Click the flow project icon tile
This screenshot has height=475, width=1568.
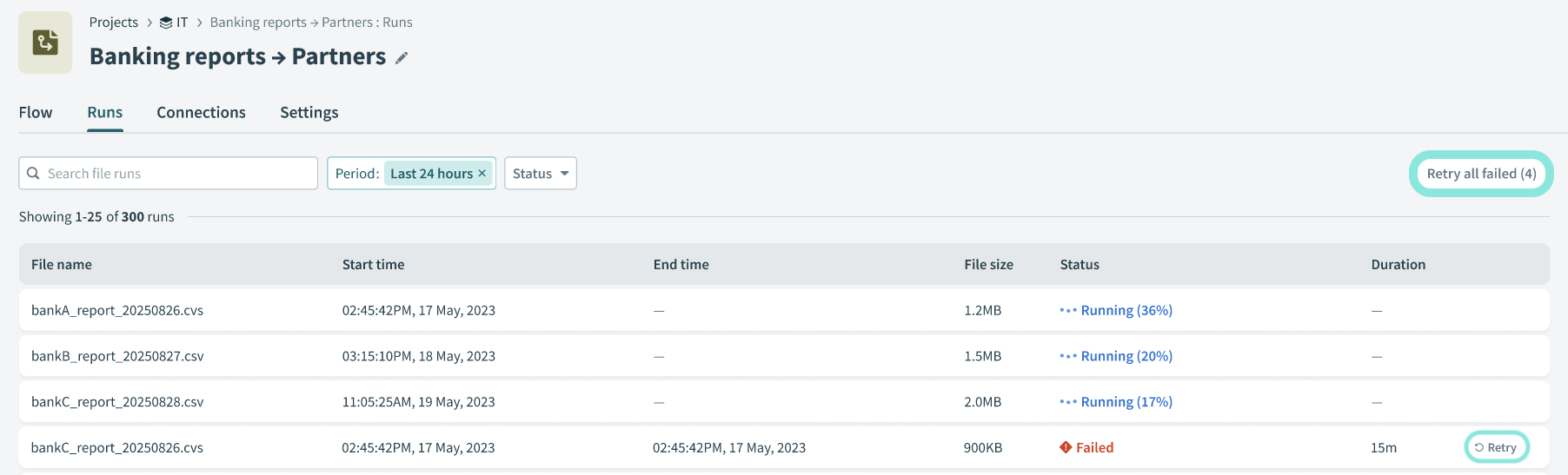(x=45, y=43)
